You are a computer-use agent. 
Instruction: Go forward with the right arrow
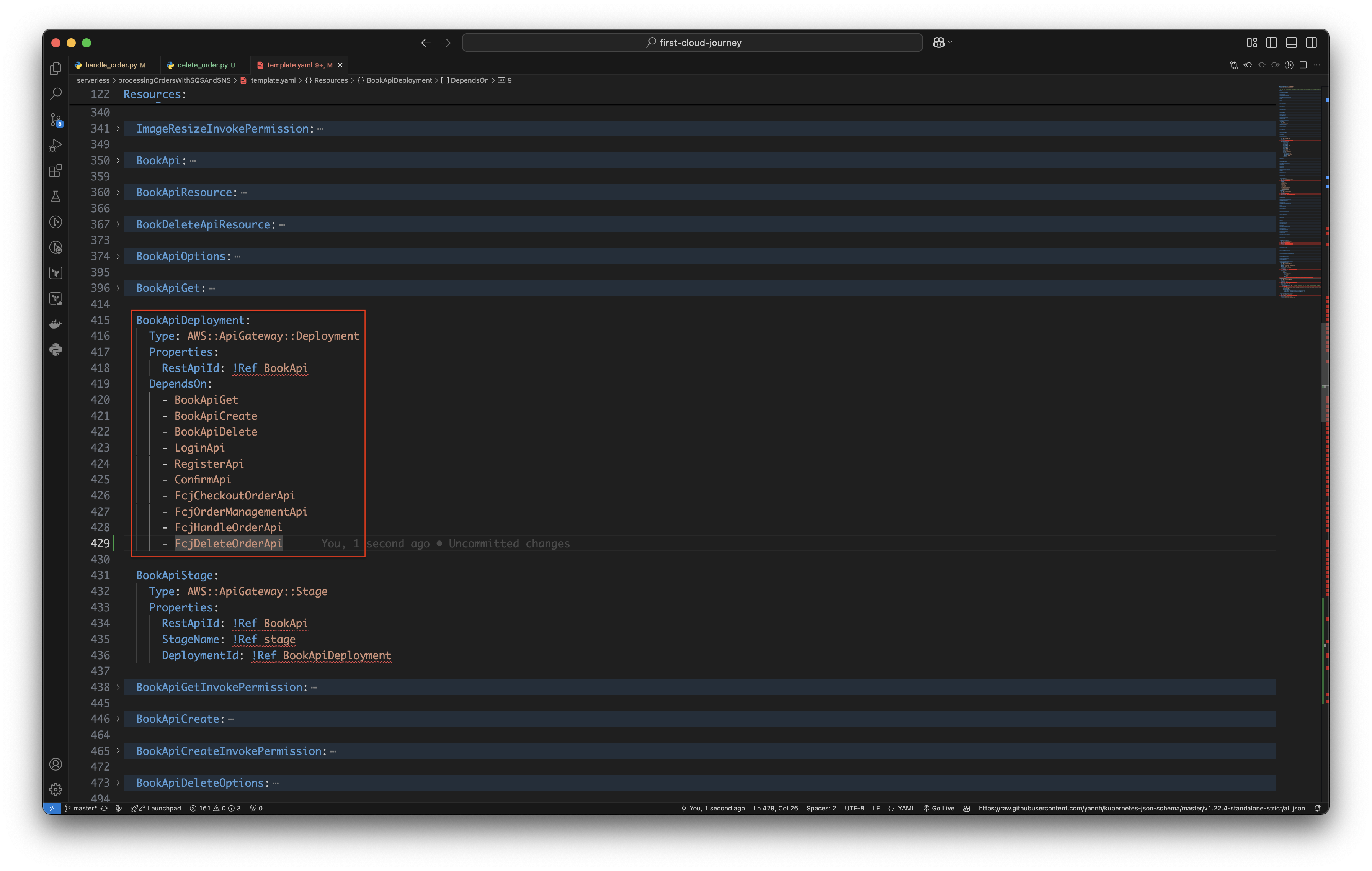point(446,43)
